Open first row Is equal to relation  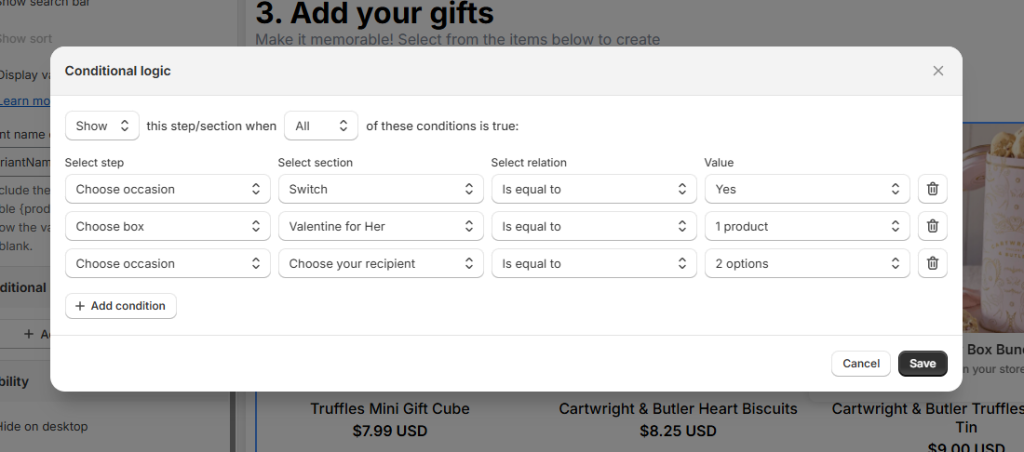pyautogui.click(x=594, y=189)
